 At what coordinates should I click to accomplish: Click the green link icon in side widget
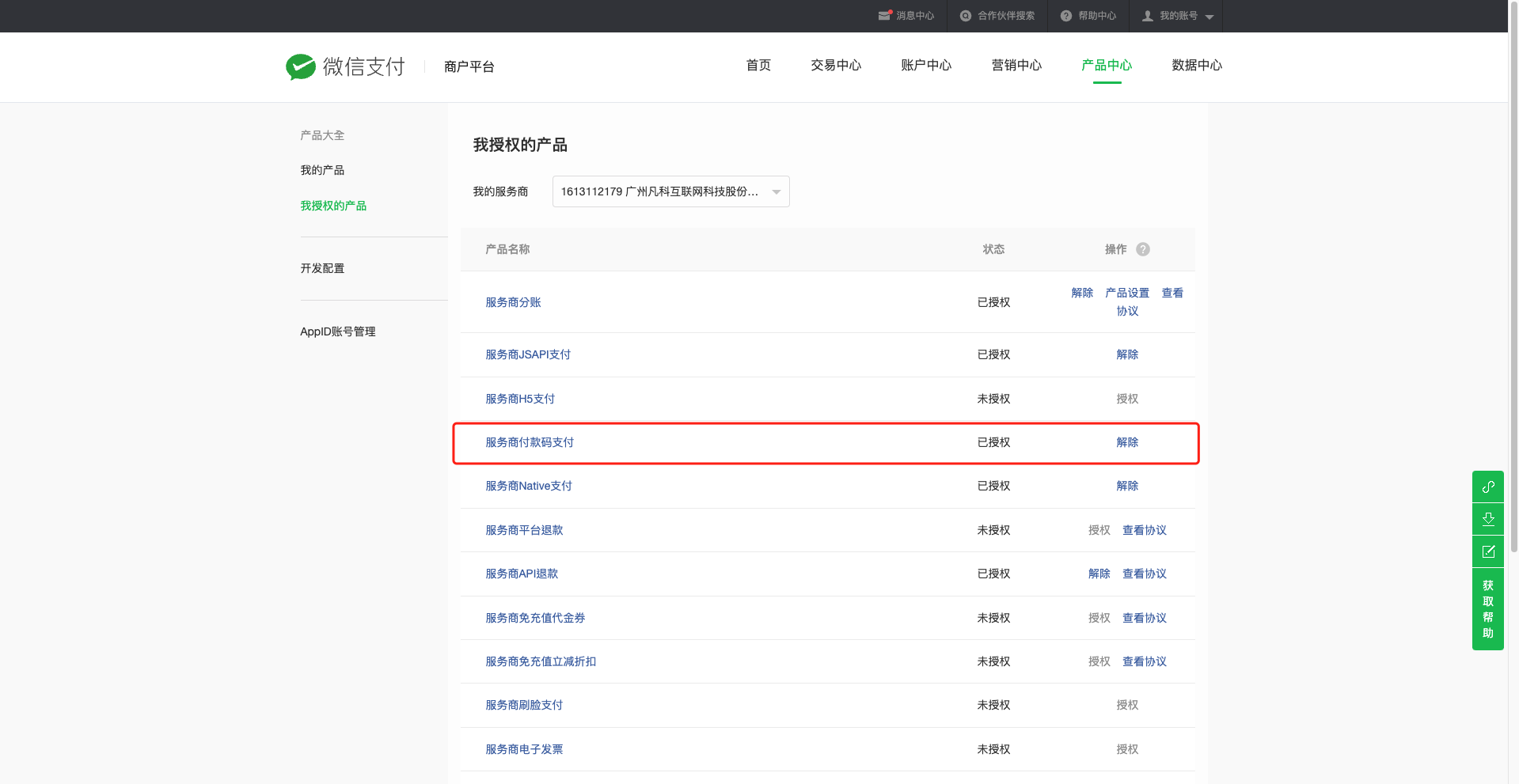click(1488, 487)
